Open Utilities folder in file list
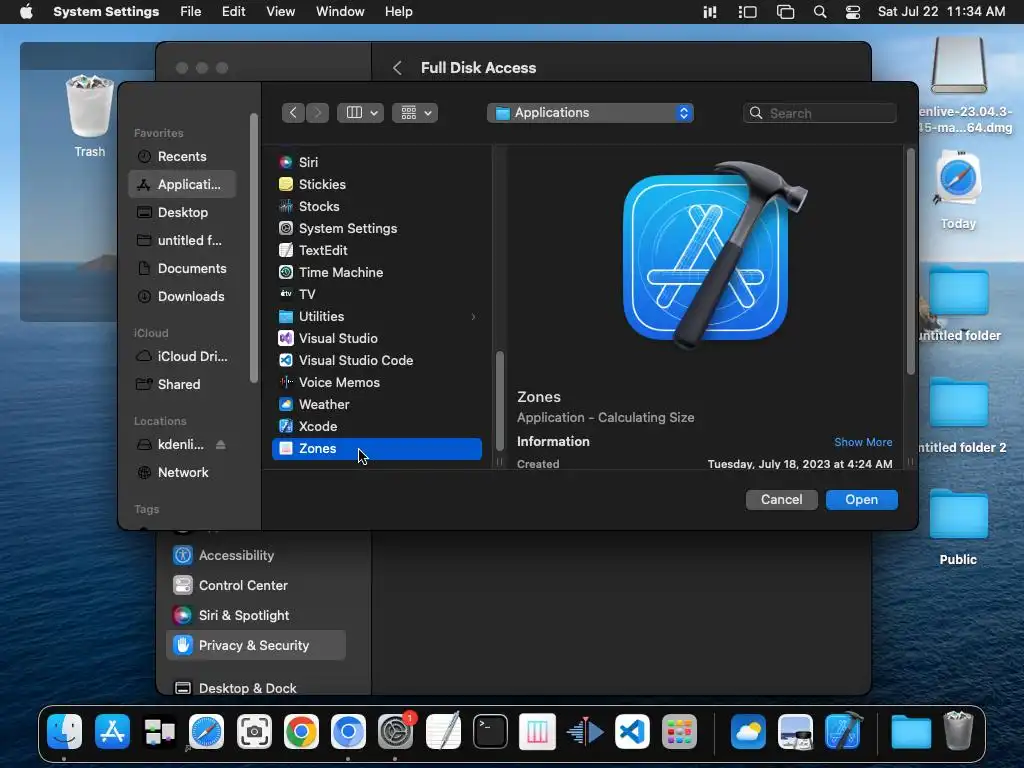The width and height of the screenshot is (1024, 768). point(377,317)
